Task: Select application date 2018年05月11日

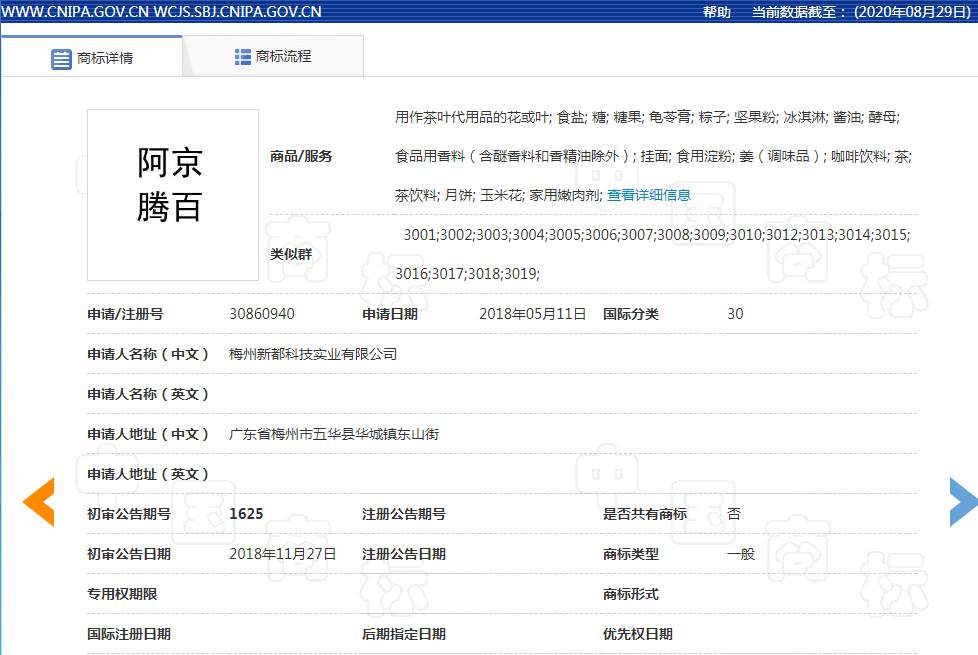Action: 533,314
